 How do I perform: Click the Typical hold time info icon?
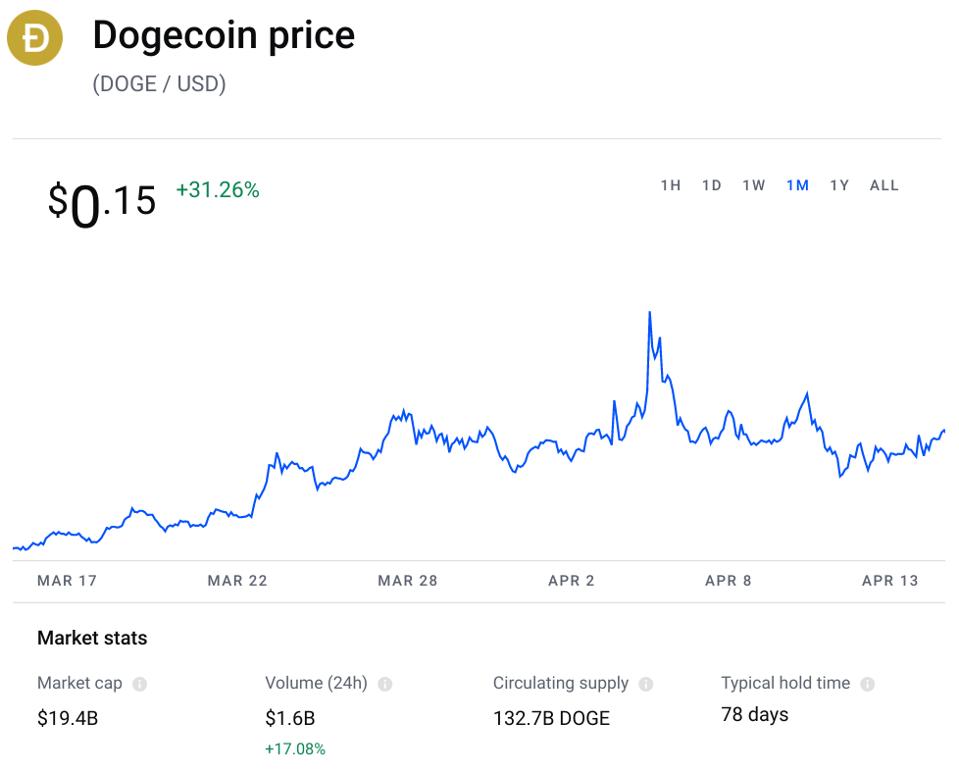(x=867, y=684)
